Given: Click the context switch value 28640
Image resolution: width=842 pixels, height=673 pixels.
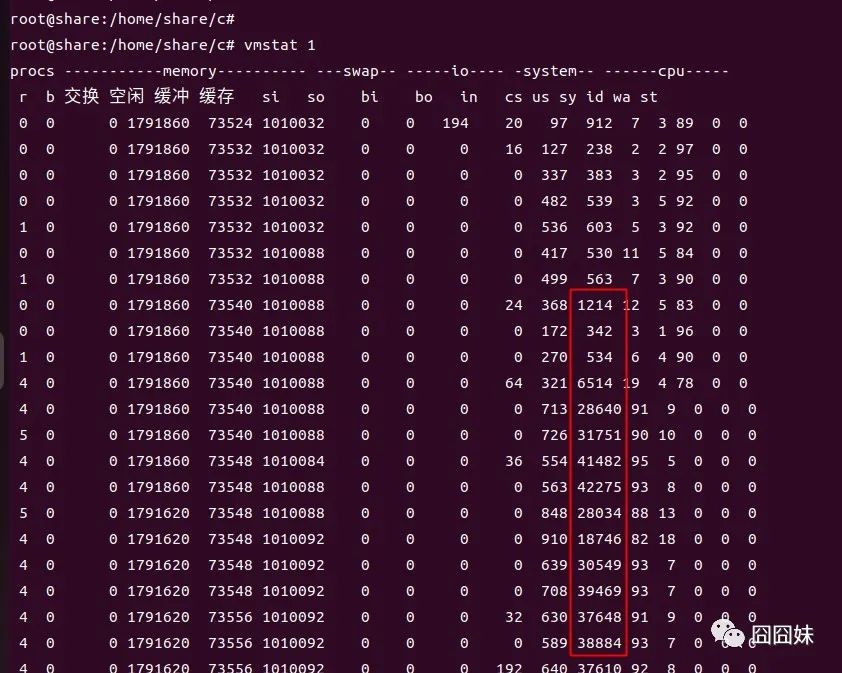Looking at the screenshot, I should click(x=599, y=409).
